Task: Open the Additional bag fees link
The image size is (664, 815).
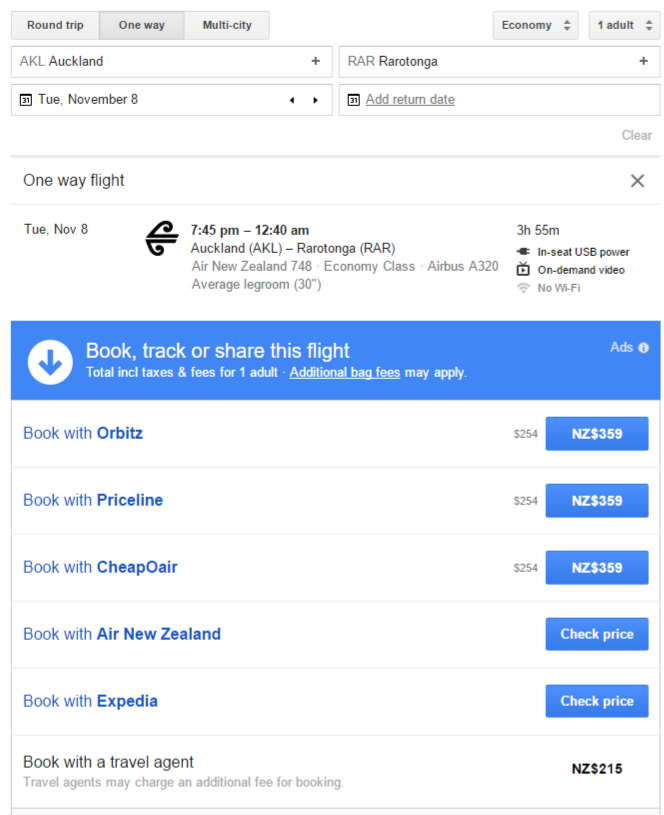Action: [x=345, y=373]
